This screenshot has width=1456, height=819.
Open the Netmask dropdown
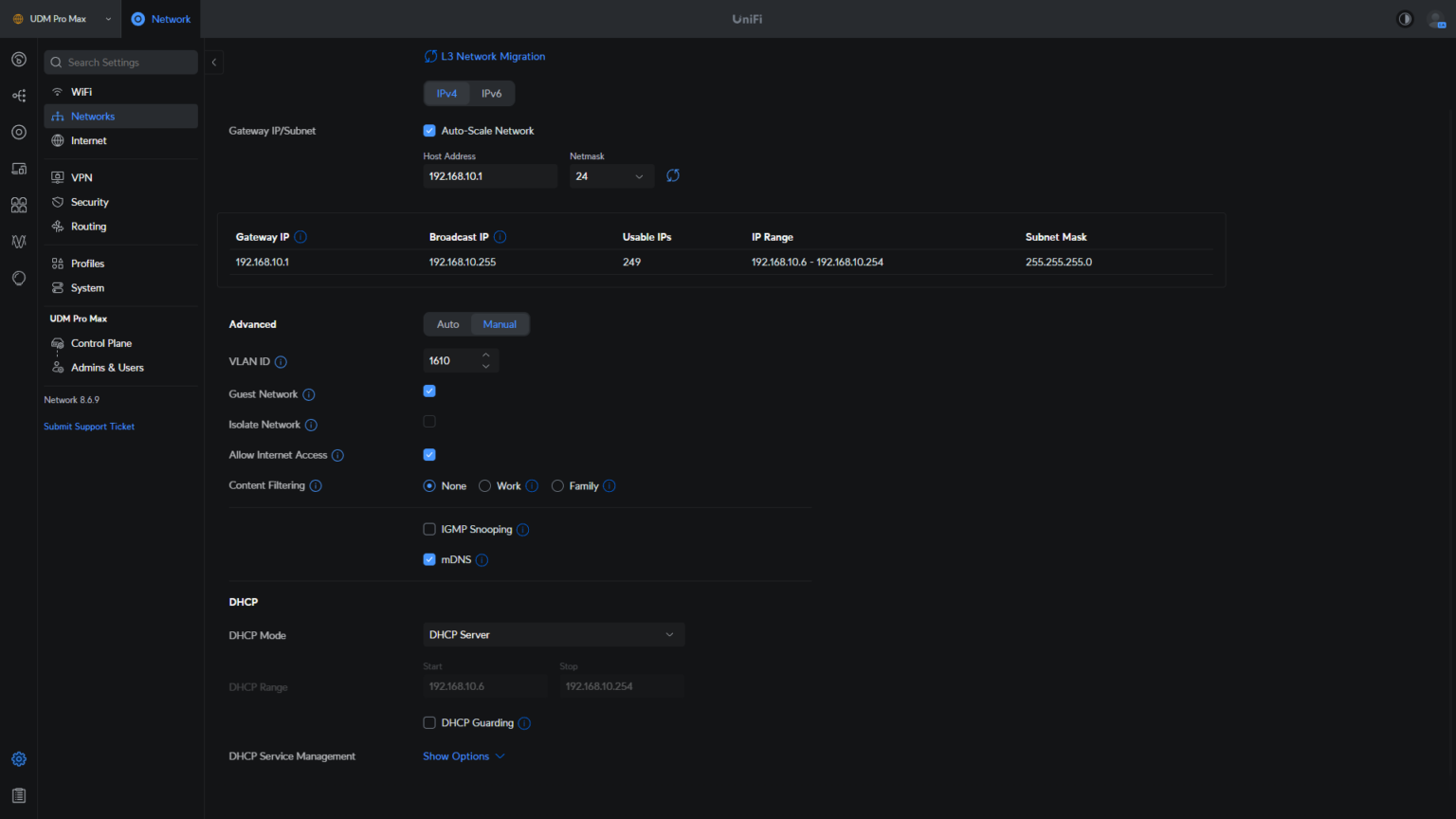(x=610, y=175)
